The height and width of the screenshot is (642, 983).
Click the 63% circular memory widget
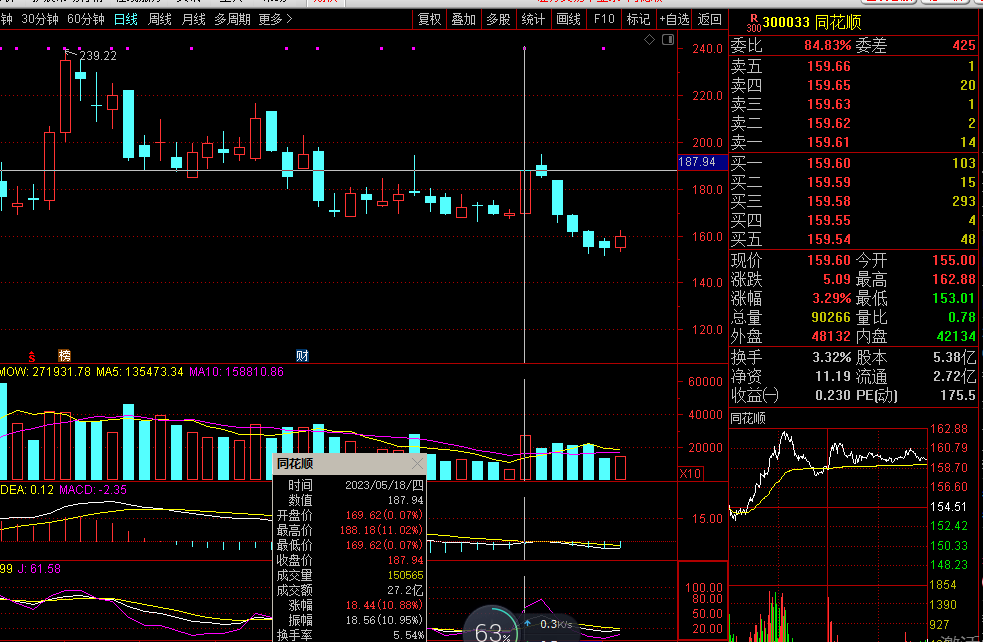point(493,627)
